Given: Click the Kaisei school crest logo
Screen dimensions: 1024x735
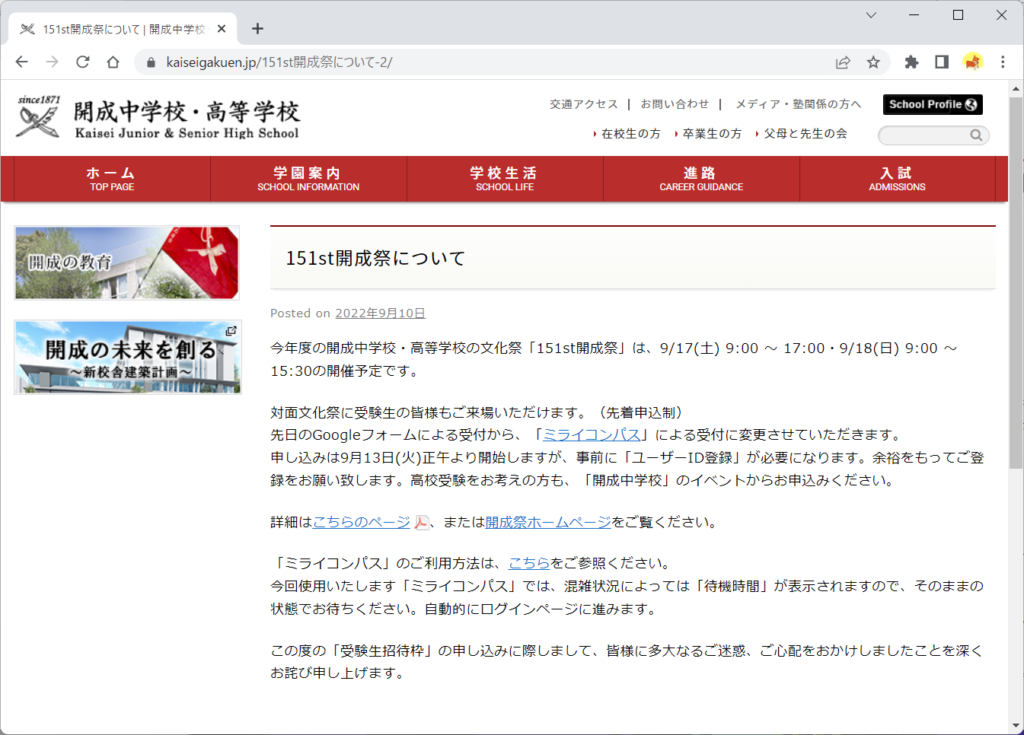Looking at the screenshot, I should click(39, 117).
